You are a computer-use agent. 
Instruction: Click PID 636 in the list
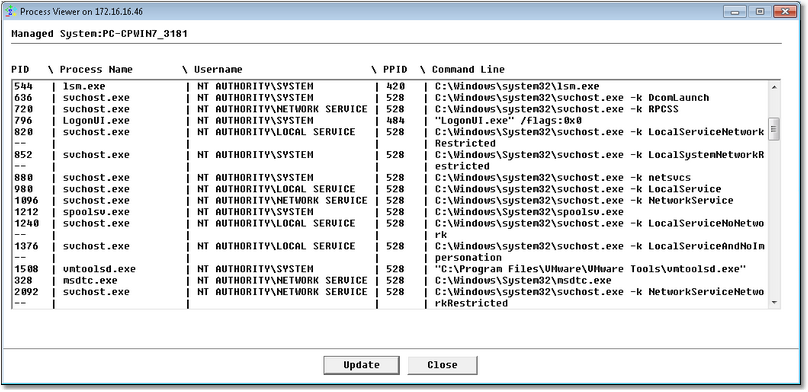tap(23, 97)
